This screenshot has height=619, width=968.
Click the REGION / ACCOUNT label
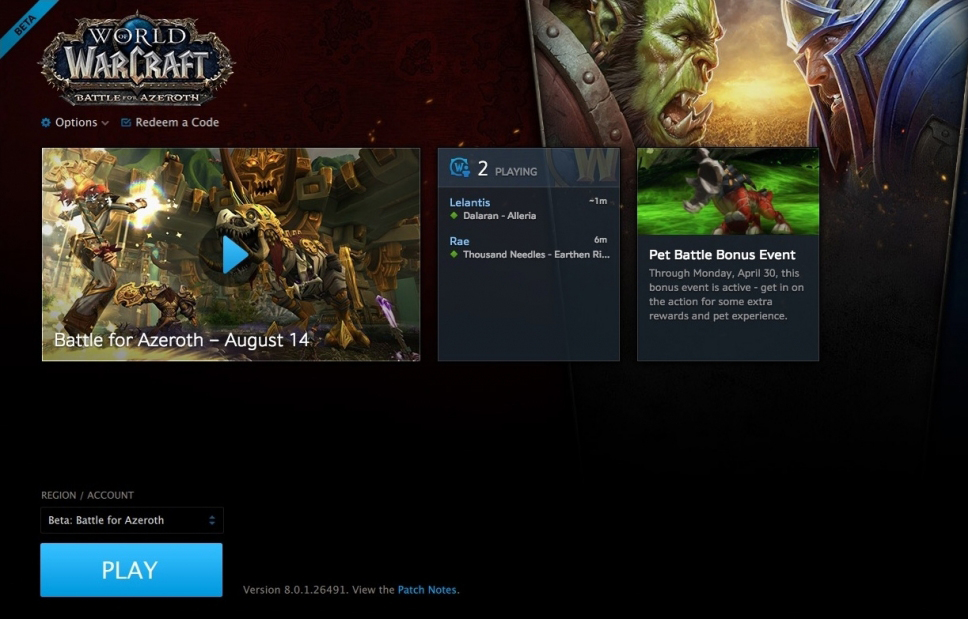coord(87,495)
